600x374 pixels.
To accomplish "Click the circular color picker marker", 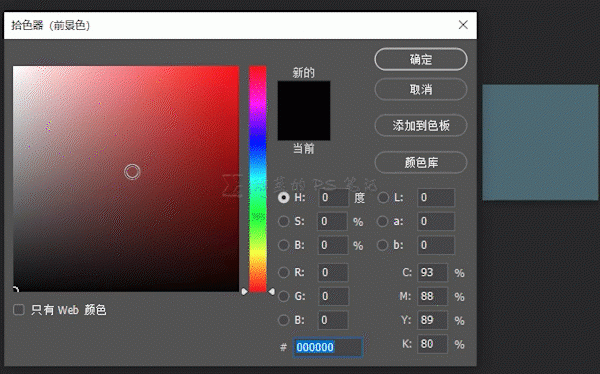I will tap(132, 172).
